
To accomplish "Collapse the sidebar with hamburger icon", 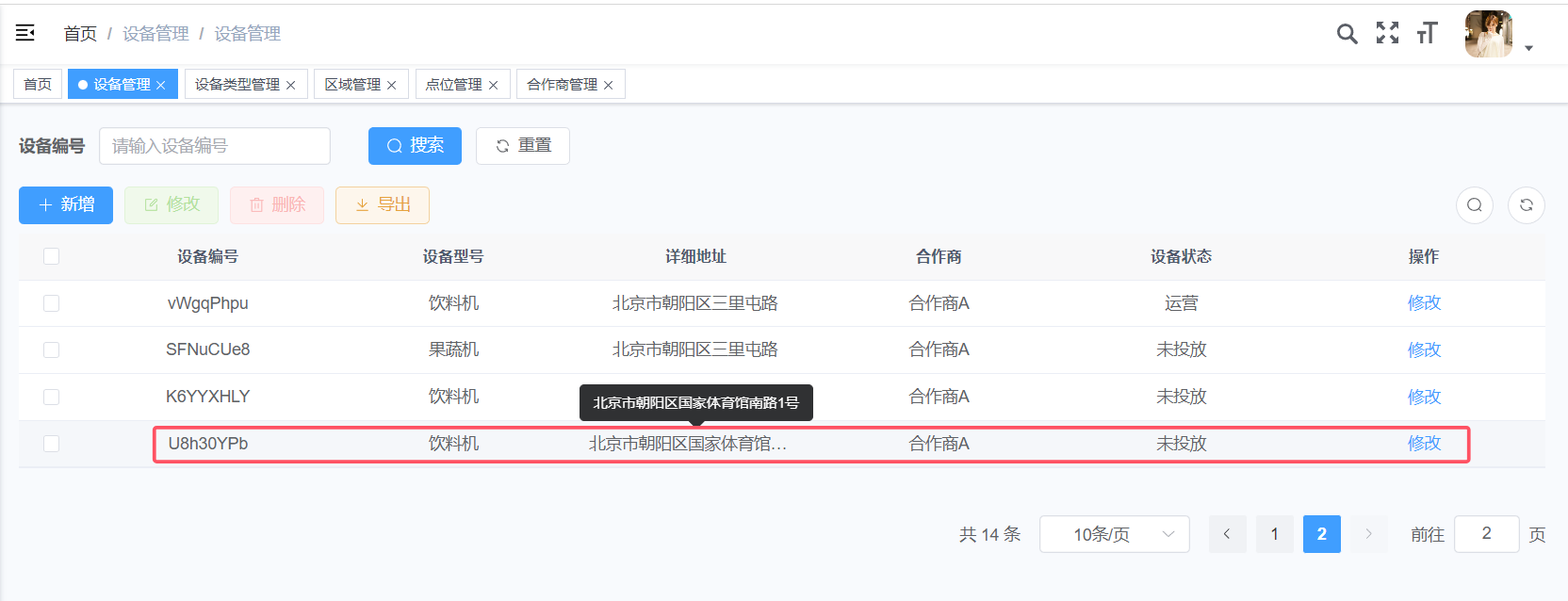I will pos(25,33).
